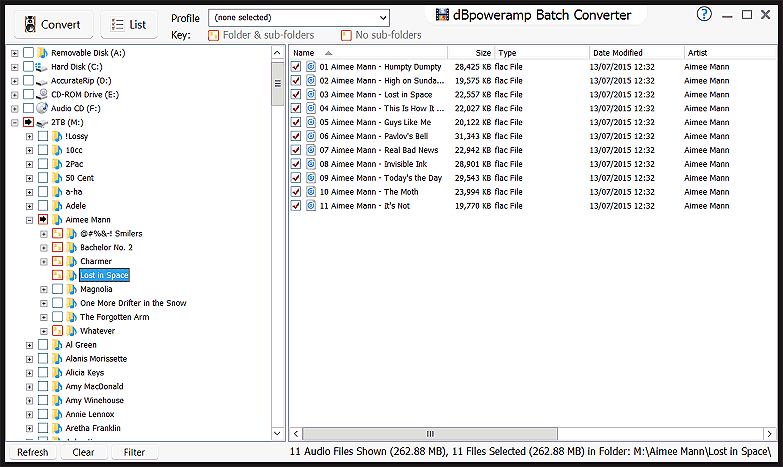783x467 pixels.
Task: Click the !Lossy folder icon
Action: (57, 136)
